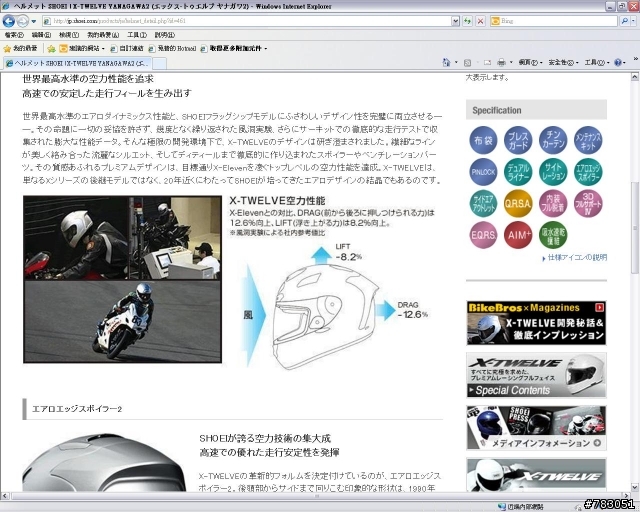
Task: Click the 内装フル脱着 specification icon
Action: click(553, 203)
